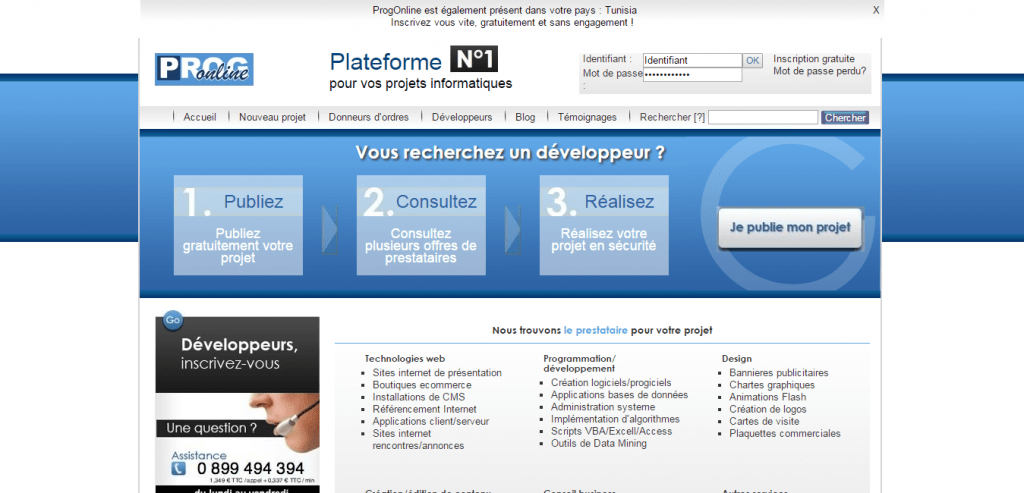
Task: Go to the Accueil menu item
Action: coord(200,118)
